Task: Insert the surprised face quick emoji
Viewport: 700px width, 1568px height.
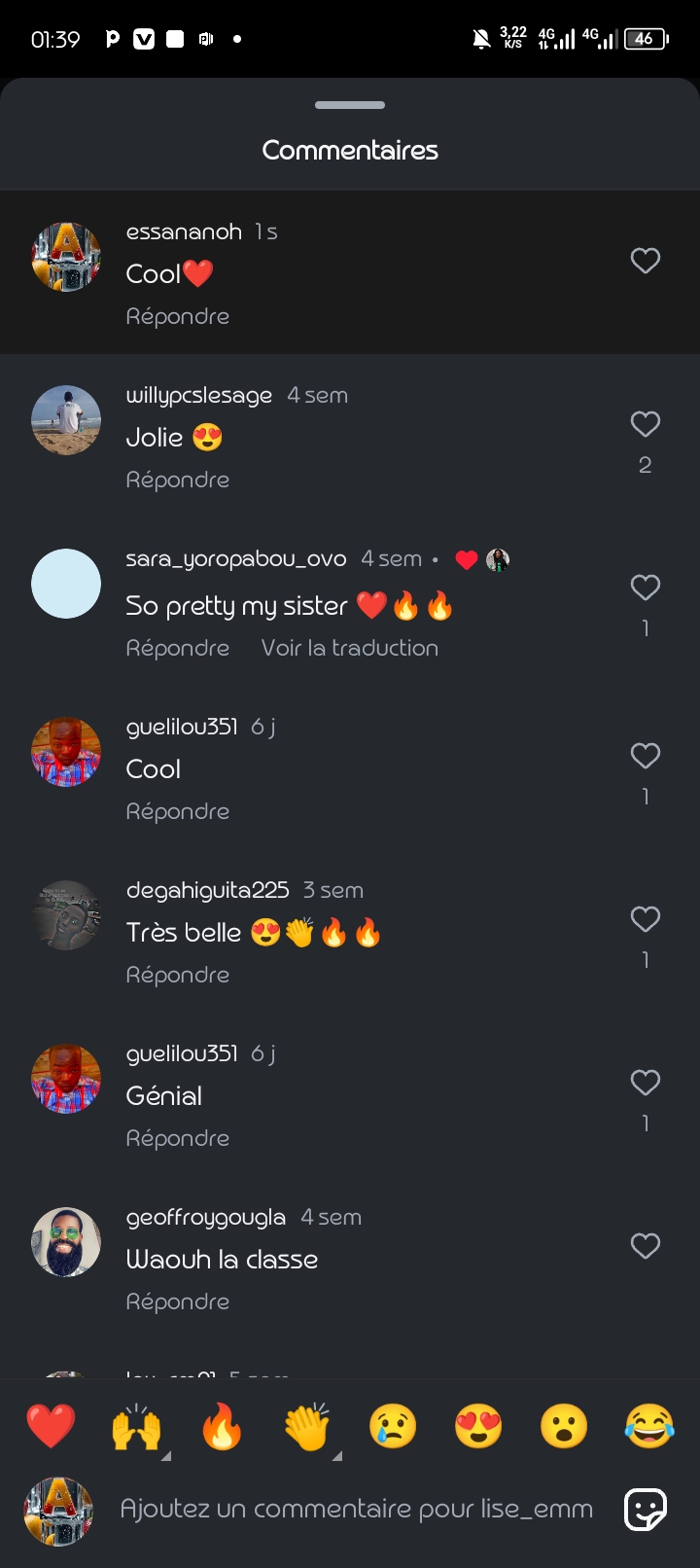Action: [x=564, y=1427]
